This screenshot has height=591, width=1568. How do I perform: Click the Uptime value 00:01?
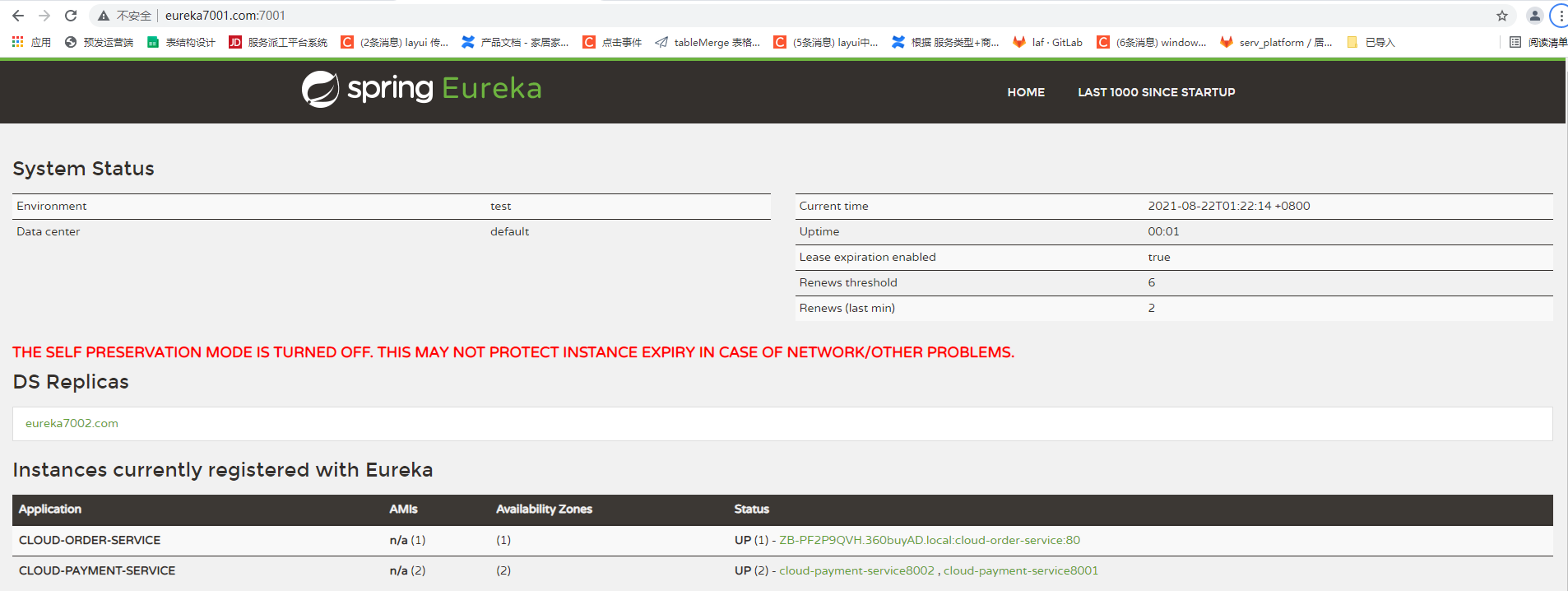click(1163, 231)
